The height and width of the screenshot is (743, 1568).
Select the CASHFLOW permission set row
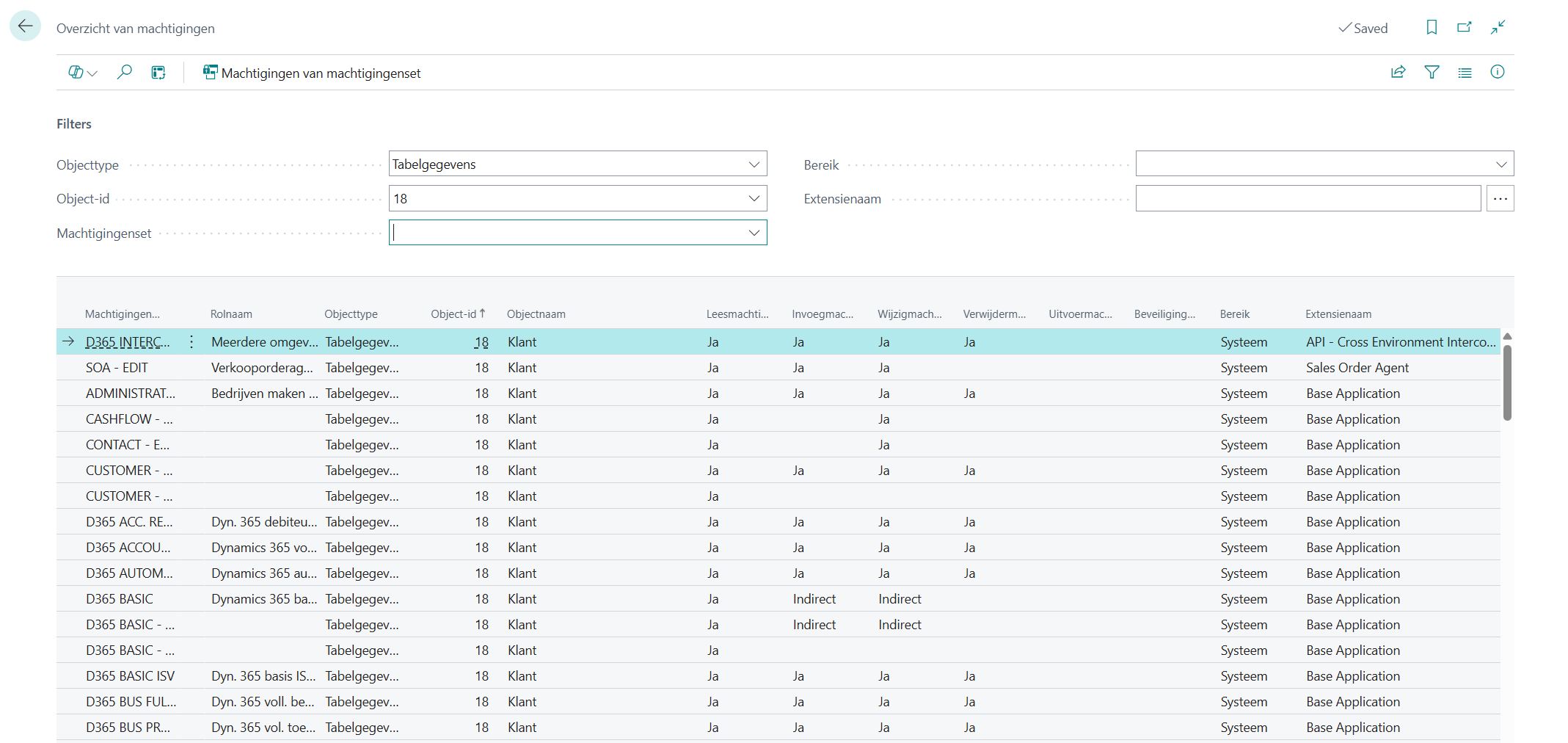coord(778,418)
